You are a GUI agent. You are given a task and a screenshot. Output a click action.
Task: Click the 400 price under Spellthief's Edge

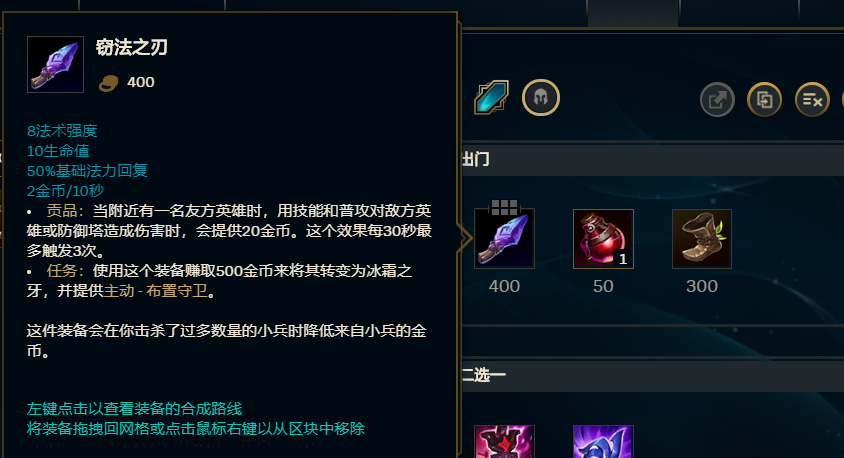pyautogui.click(x=504, y=286)
